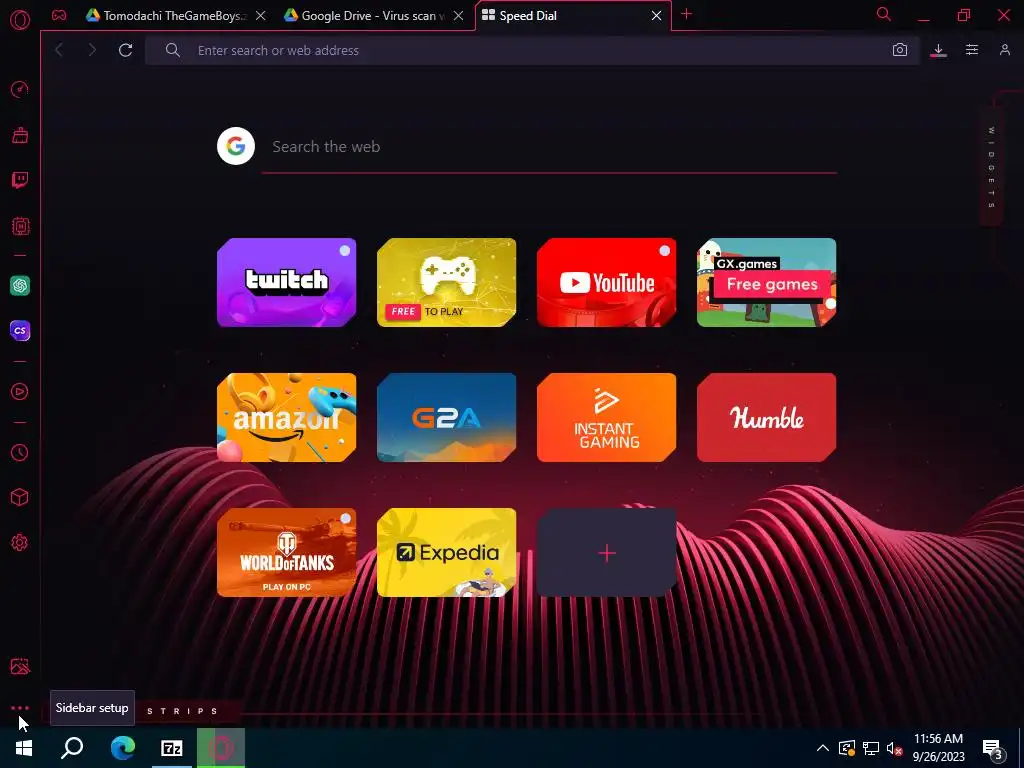Close the Speed Dial tab

point(656,16)
